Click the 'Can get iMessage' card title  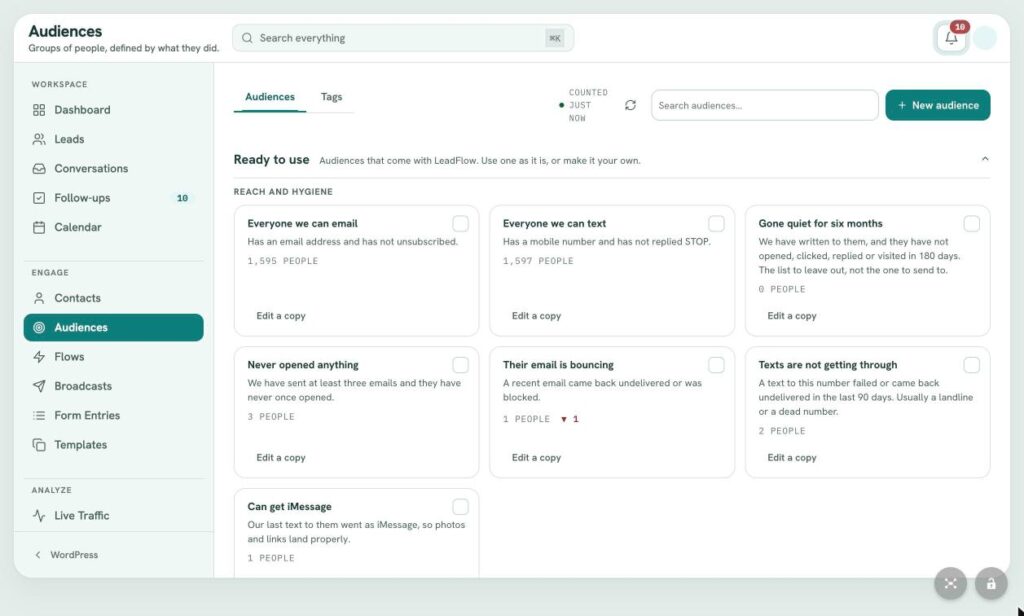(x=289, y=506)
